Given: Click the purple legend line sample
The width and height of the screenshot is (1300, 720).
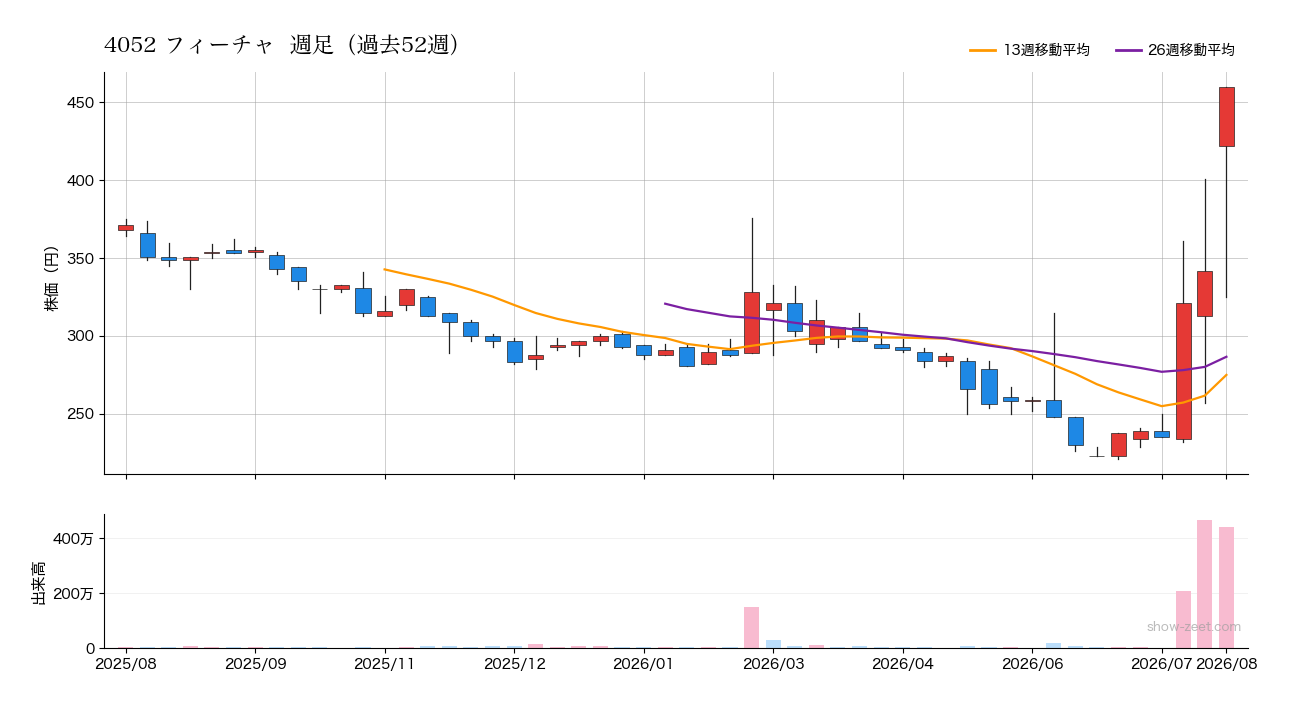Looking at the screenshot, I should (1128, 50).
